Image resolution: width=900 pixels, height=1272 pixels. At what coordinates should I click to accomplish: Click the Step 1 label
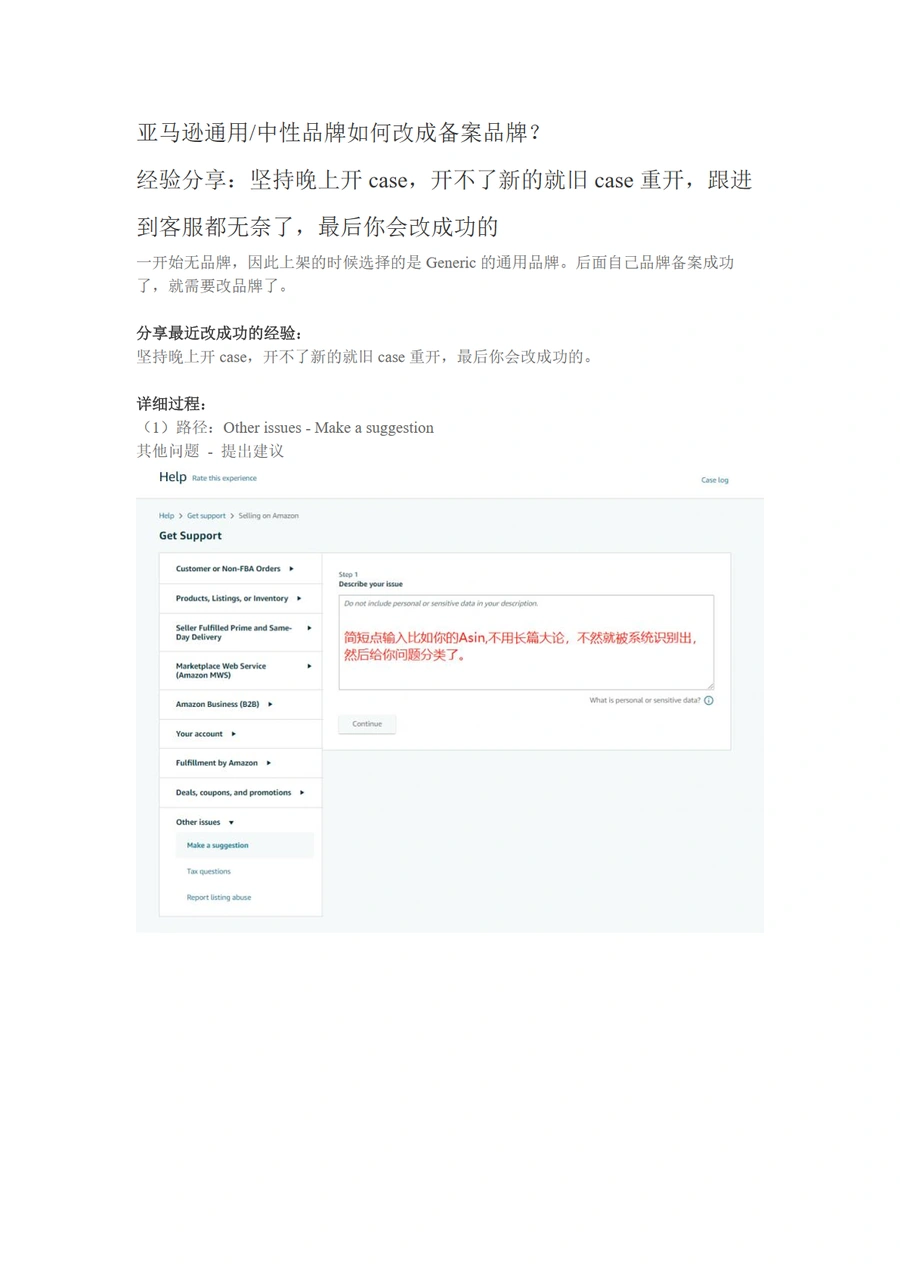348,575
